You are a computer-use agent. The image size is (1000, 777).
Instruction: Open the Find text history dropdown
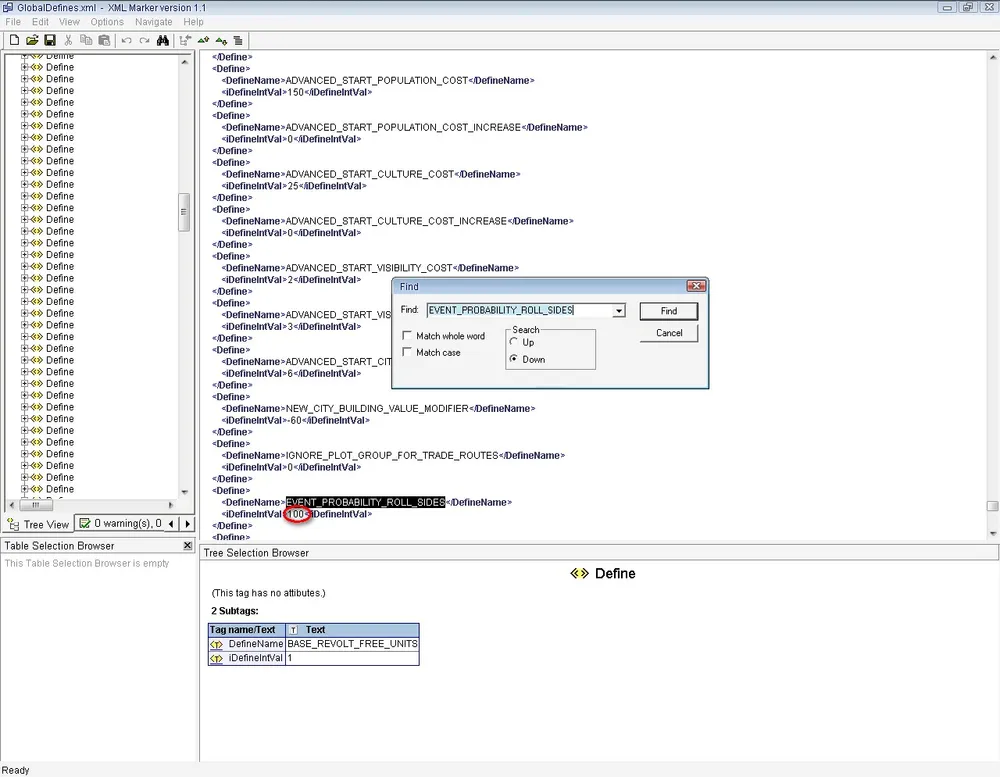[619, 311]
